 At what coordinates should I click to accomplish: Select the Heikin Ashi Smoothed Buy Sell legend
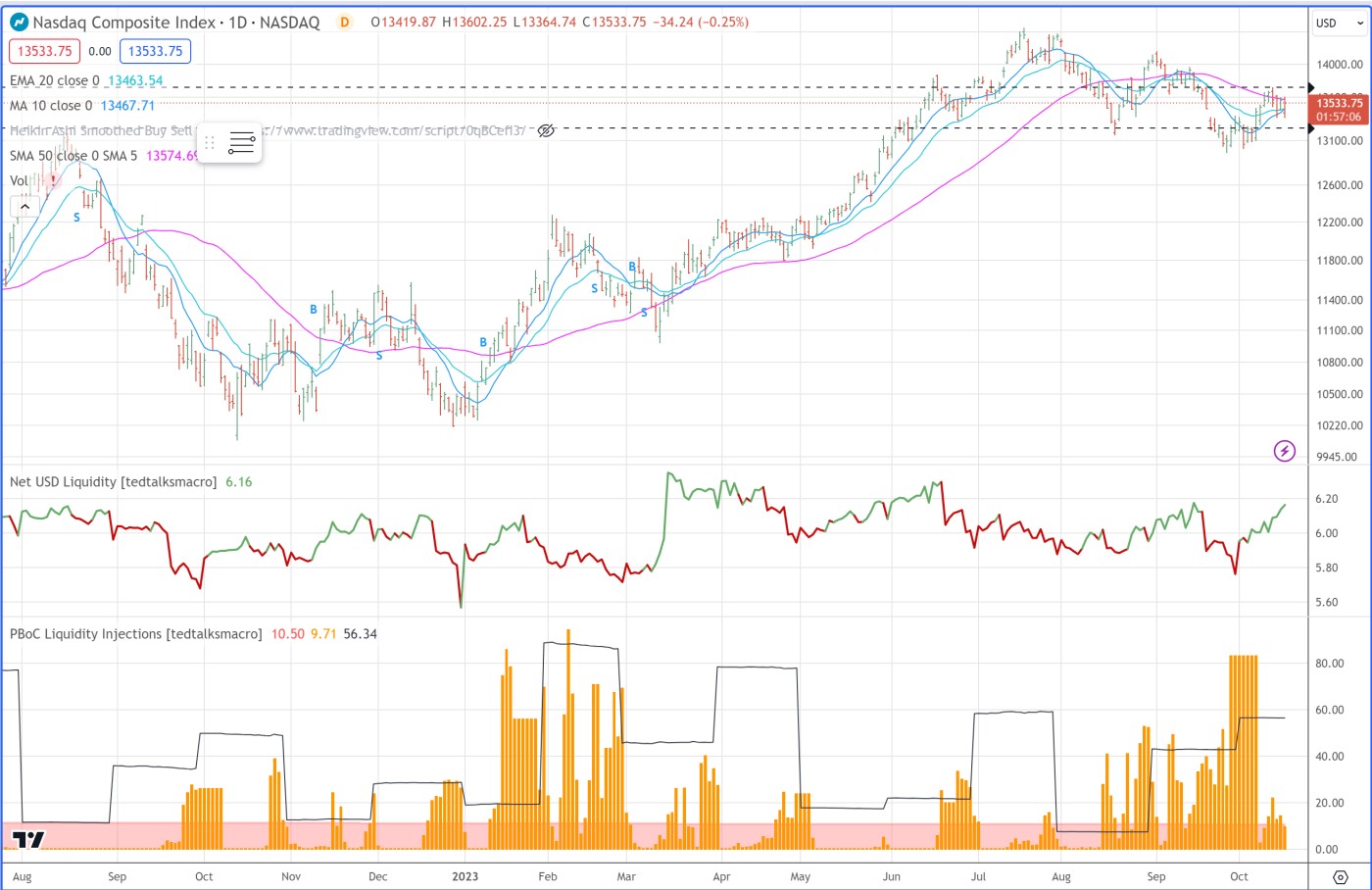tap(102, 130)
